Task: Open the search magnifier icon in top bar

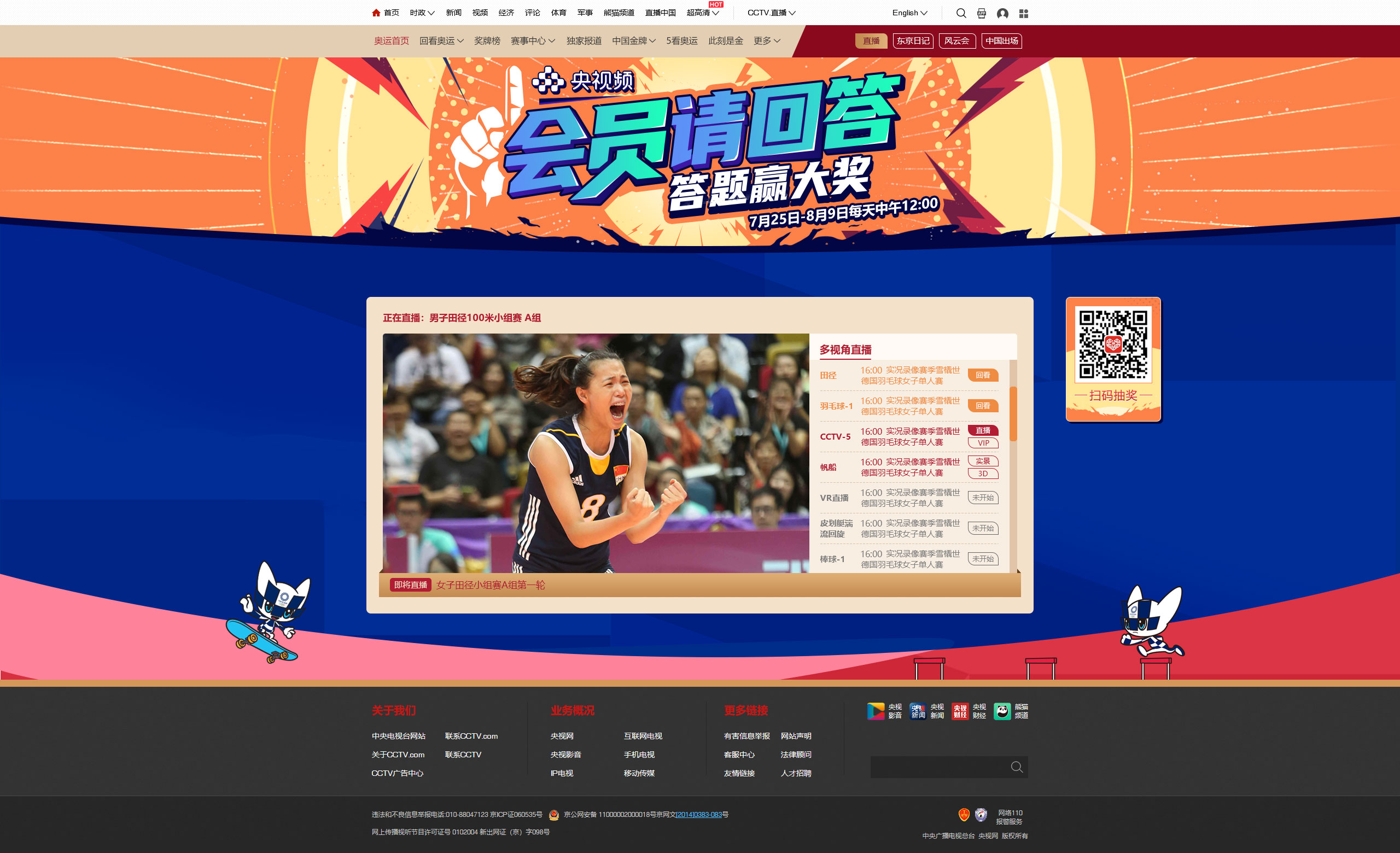Action: [x=961, y=13]
